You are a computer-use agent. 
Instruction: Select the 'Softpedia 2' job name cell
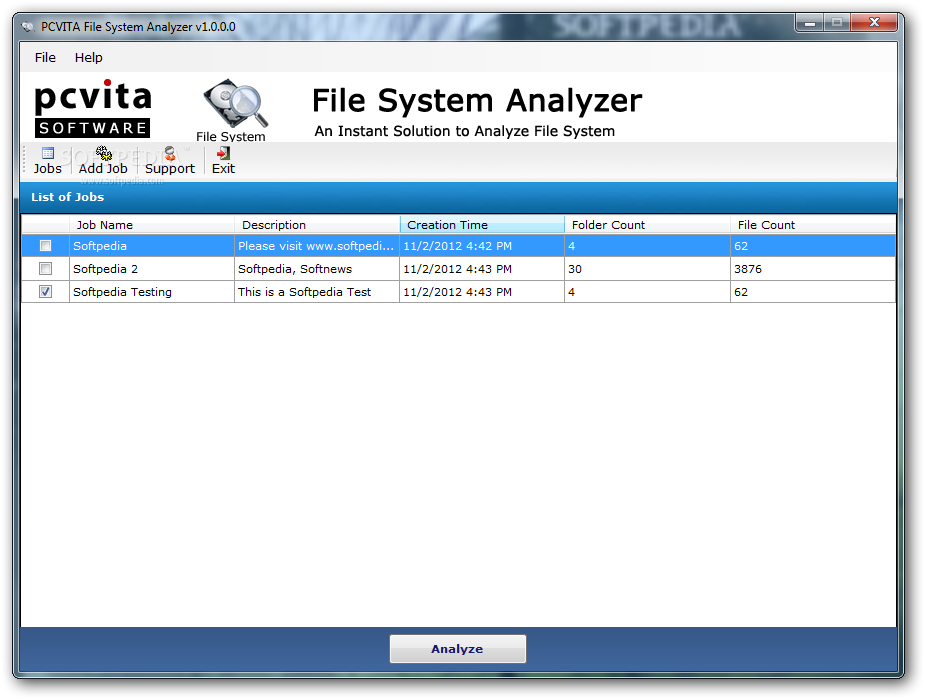tap(152, 268)
